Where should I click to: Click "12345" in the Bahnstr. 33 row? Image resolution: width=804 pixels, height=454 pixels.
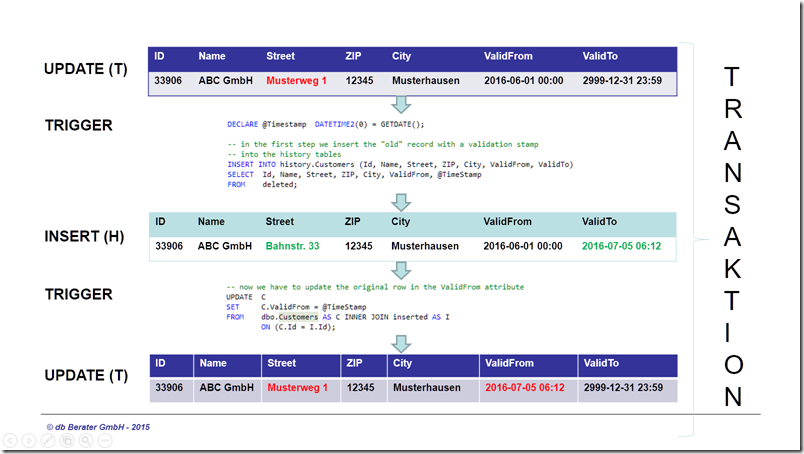point(358,246)
